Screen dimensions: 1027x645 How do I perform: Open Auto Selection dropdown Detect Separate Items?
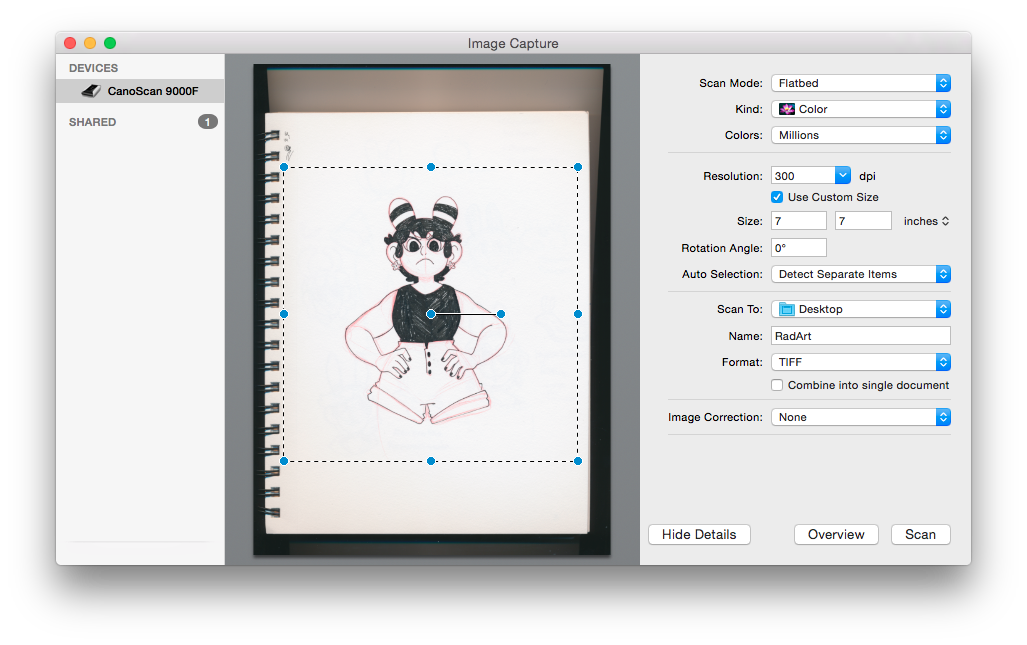tap(861, 274)
